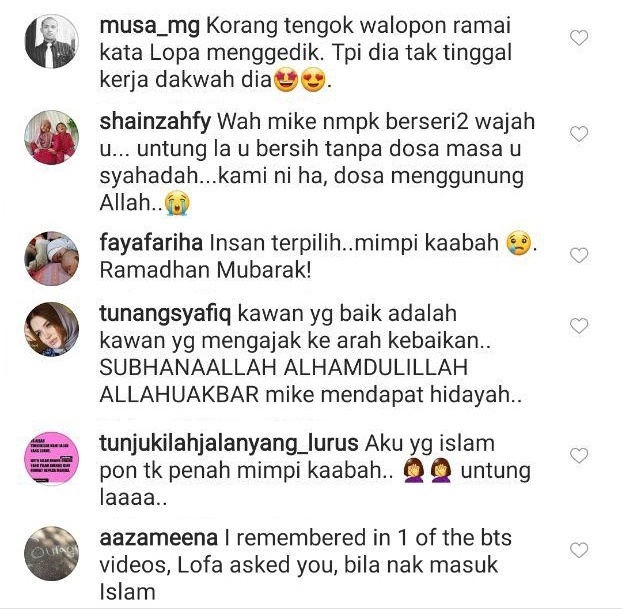Tap the heart beside fayafariha's comment
The height and width of the screenshot is (609, 622).
(579, 255)
